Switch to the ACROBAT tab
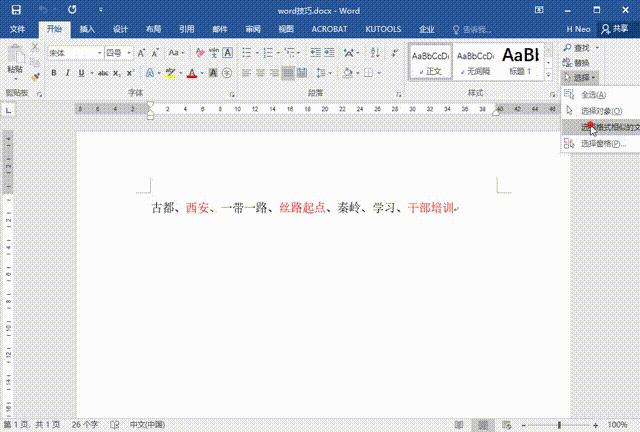This screenshot has height=432, width=640. point(329,29)
